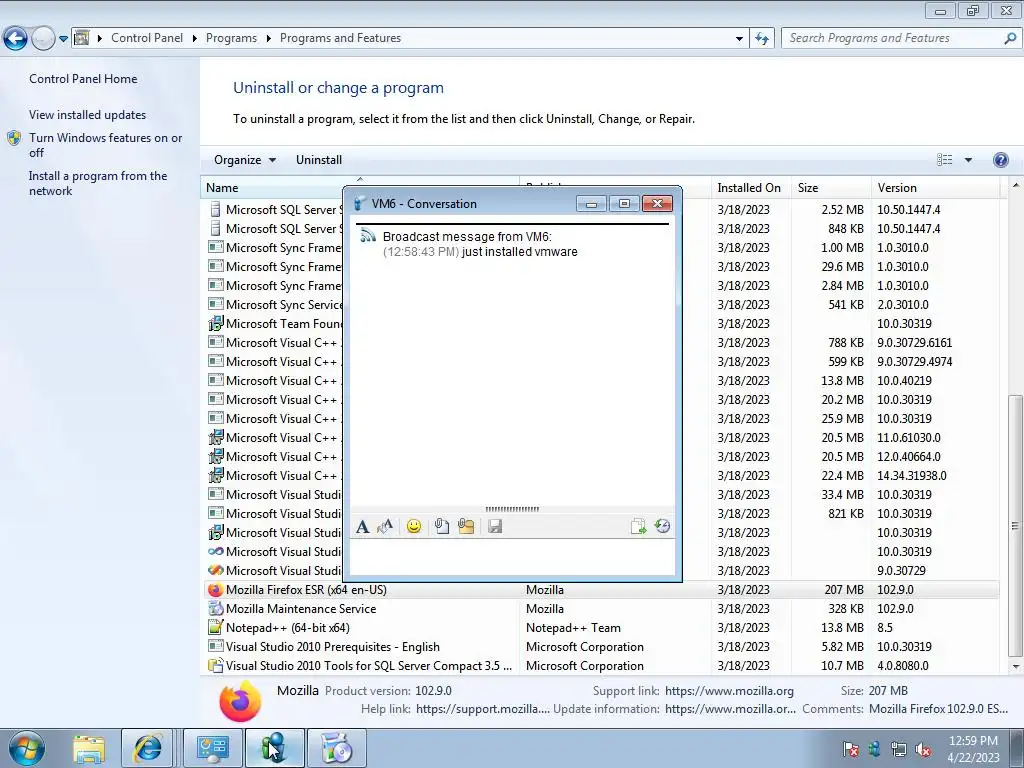Open recent pages dropdown beside forward button

coord(63,39)
